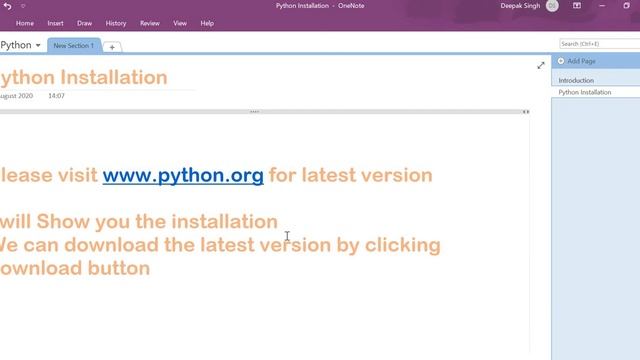The height and width of the screenshot is (360, 640).
Task: Open the Quick Access toolbar customize arrow
Action: [x=23, y=6]
